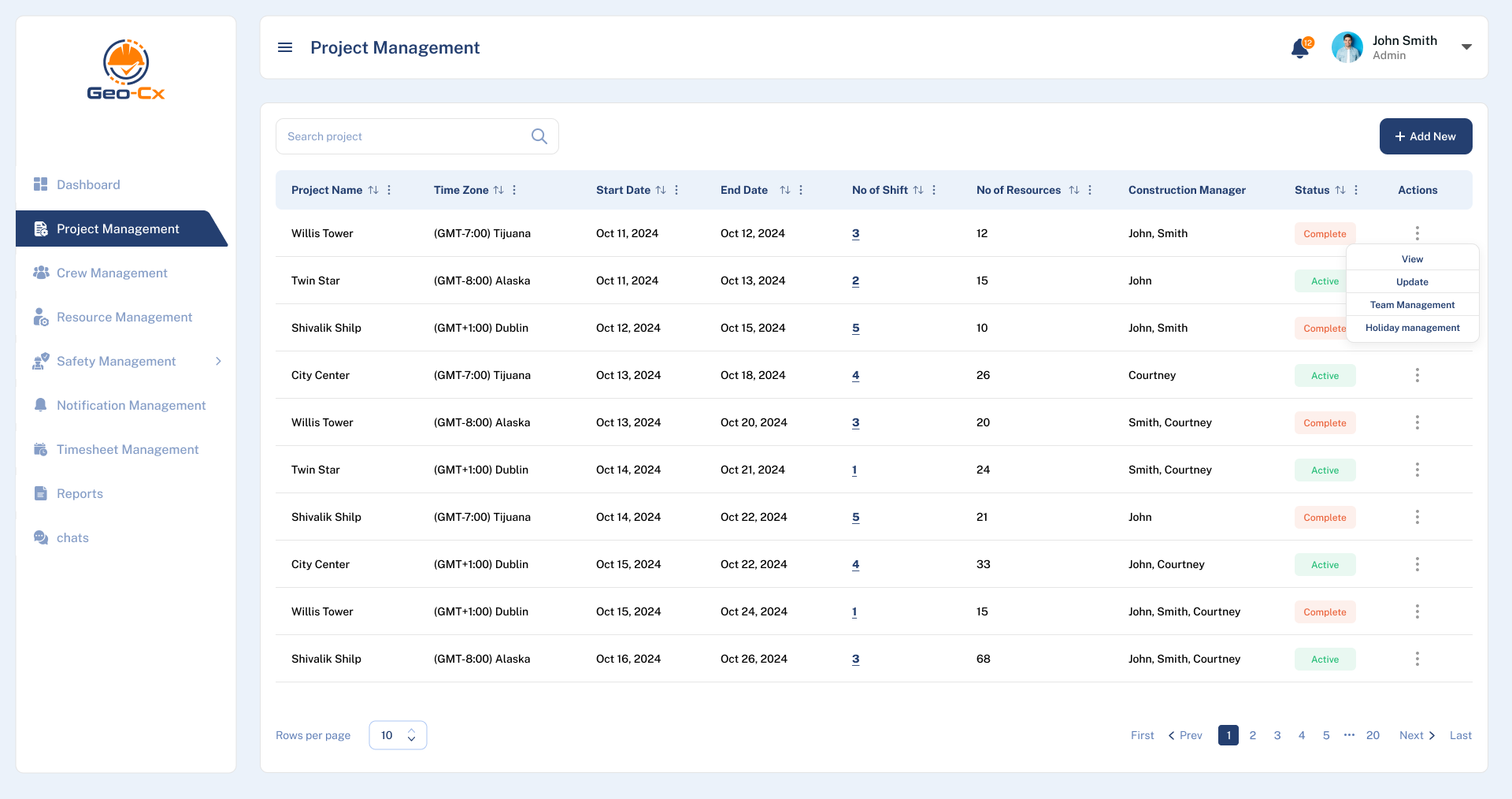
Task: Sort by No of Resources arrows
Action: 1074,190
